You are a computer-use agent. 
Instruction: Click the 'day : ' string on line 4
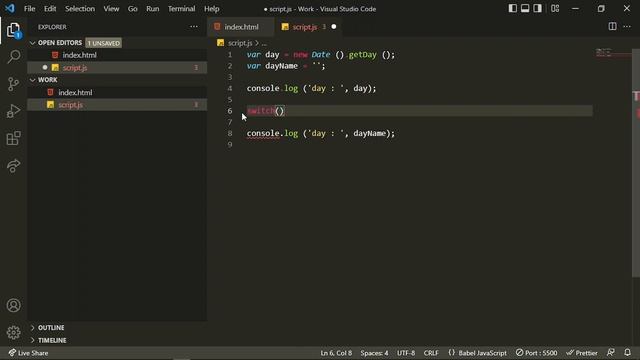pyautogui.click(x=326, y=89)
